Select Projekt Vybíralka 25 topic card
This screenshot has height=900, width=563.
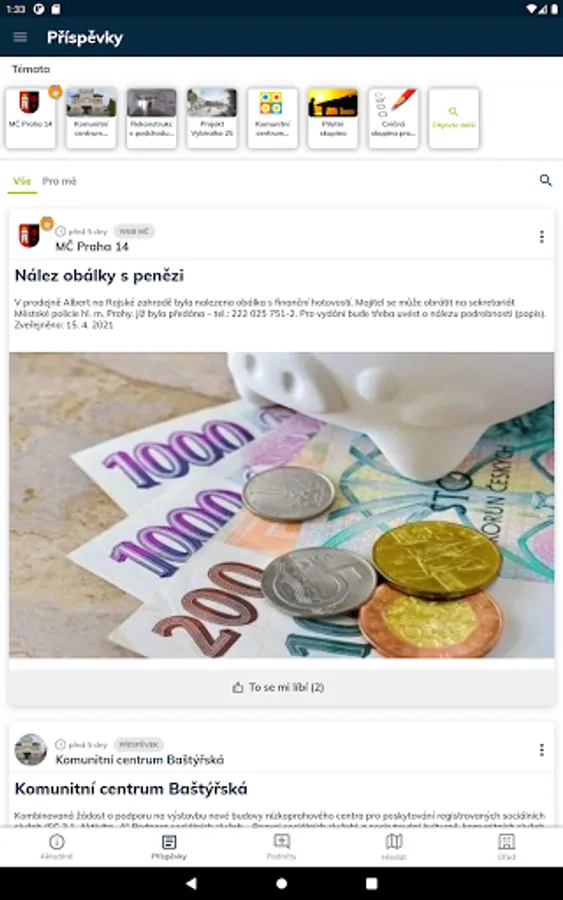tap(212, 118)
